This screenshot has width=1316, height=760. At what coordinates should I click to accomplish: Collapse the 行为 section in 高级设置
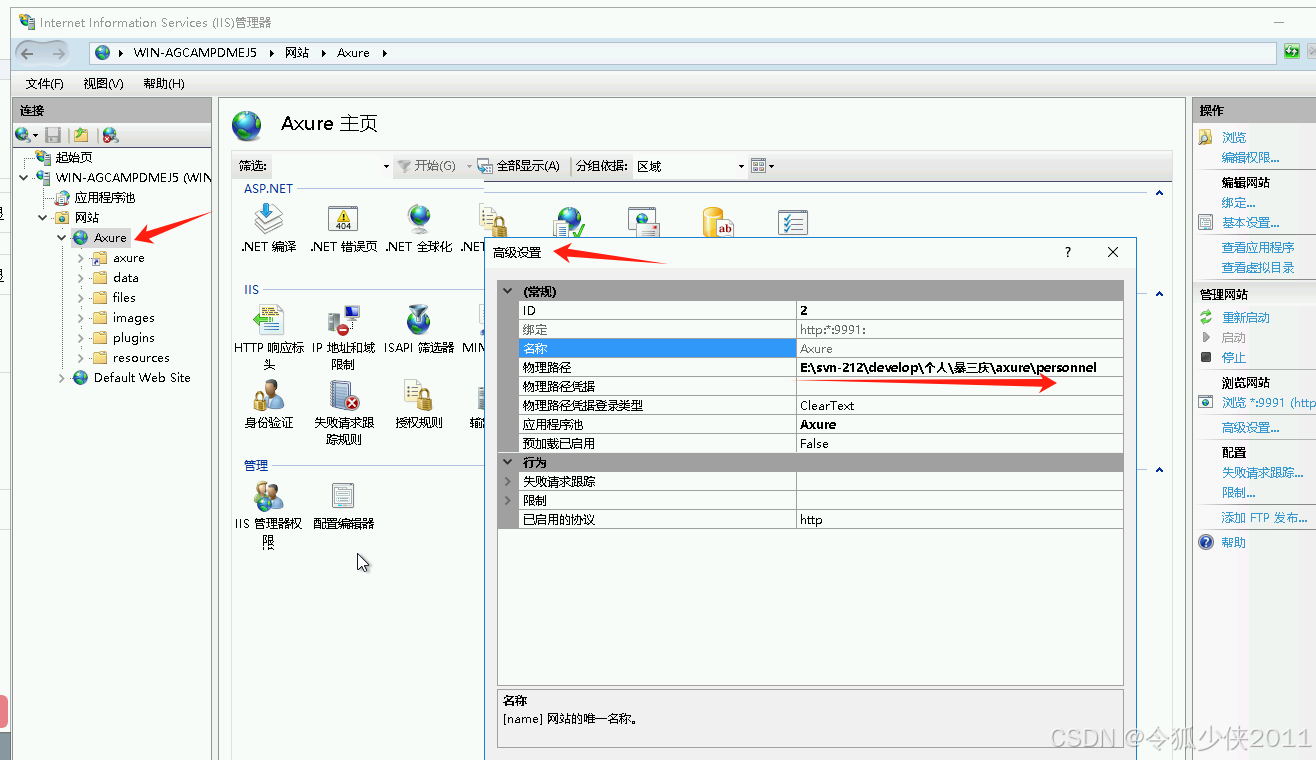[508, 462]
